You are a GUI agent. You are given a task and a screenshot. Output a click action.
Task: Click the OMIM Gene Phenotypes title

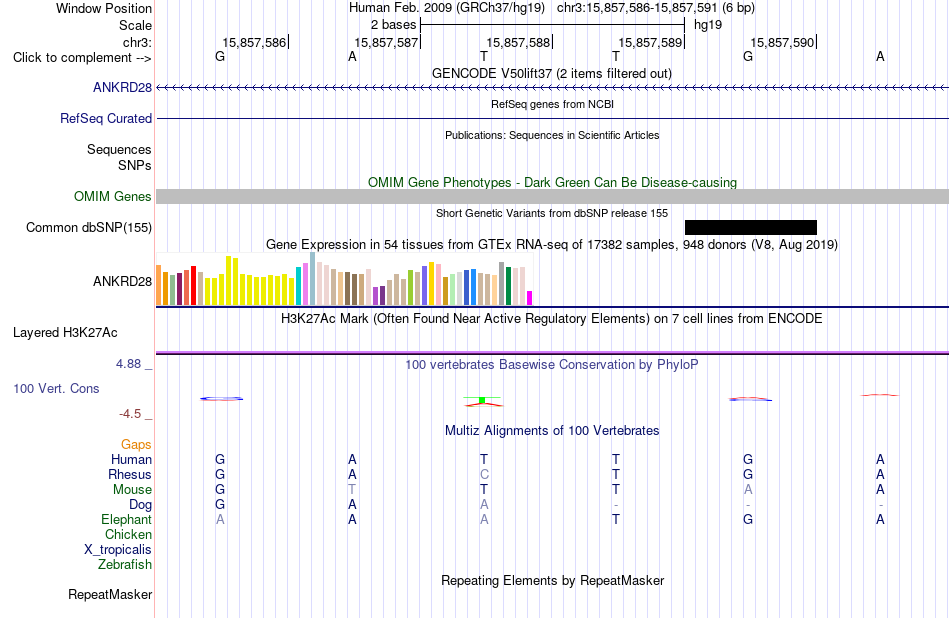pos(552,182)
